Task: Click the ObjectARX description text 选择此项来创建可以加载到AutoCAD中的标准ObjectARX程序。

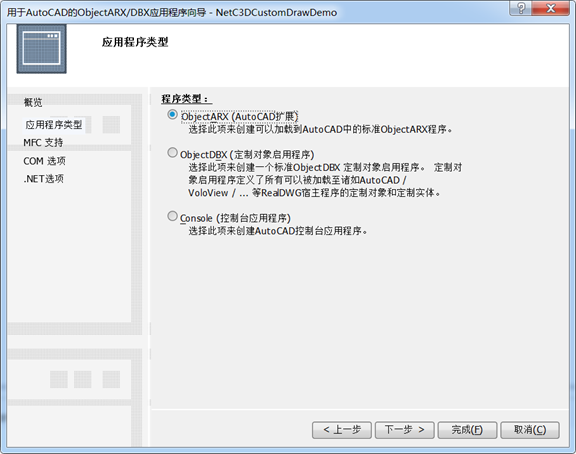Action: 320,129
